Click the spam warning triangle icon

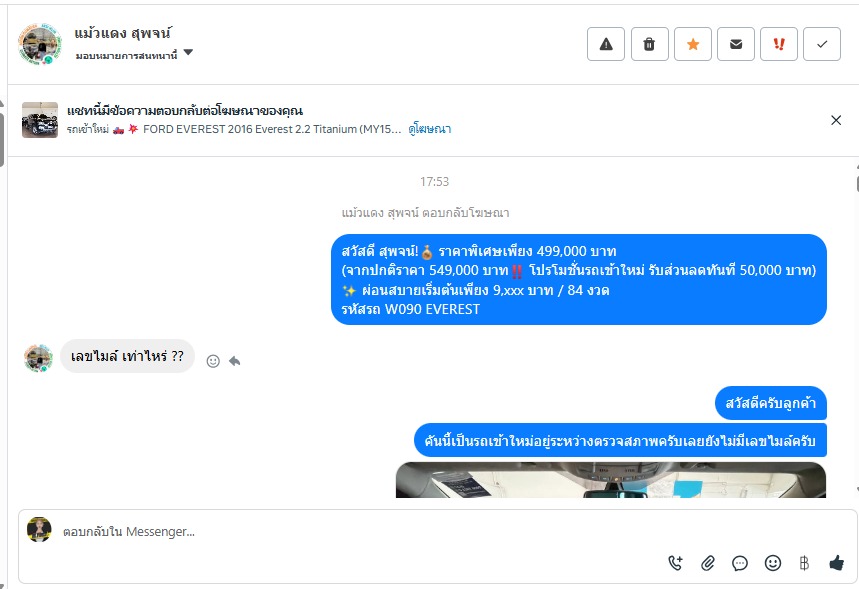pyautogui.click(x=606, y=44)
